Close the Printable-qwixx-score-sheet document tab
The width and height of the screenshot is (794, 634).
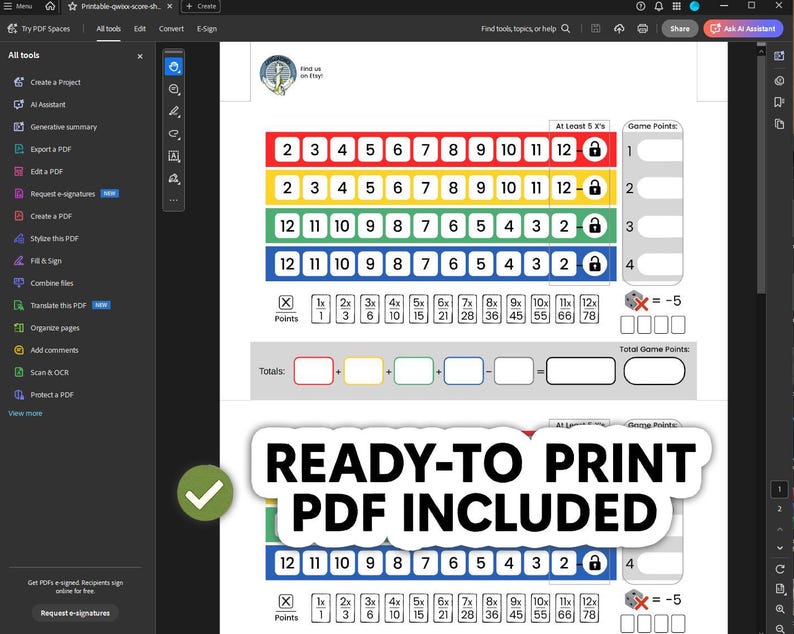pyautogui.click(x=170, y=6)
